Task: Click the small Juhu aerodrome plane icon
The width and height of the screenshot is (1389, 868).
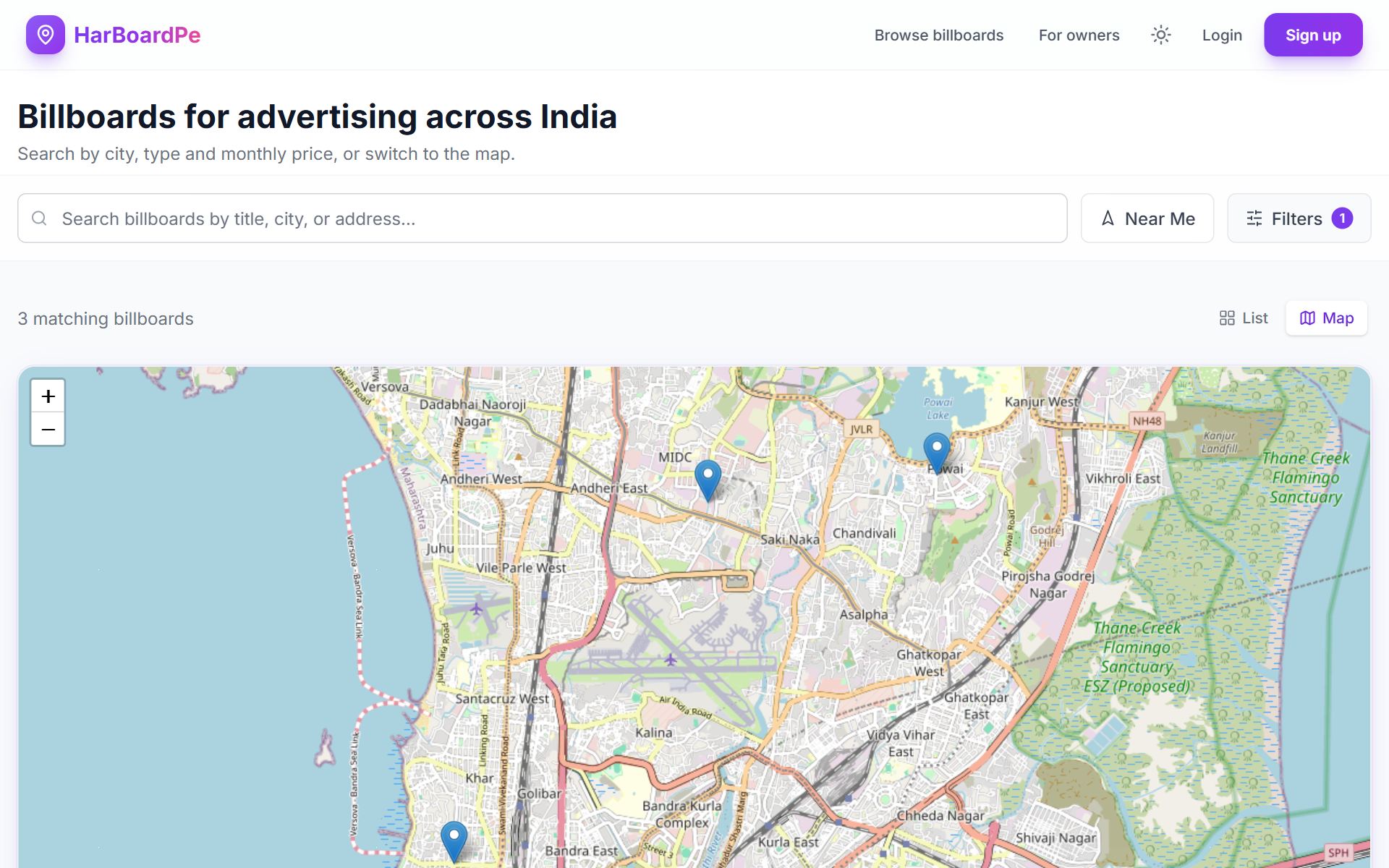Action: click(476, 609)
